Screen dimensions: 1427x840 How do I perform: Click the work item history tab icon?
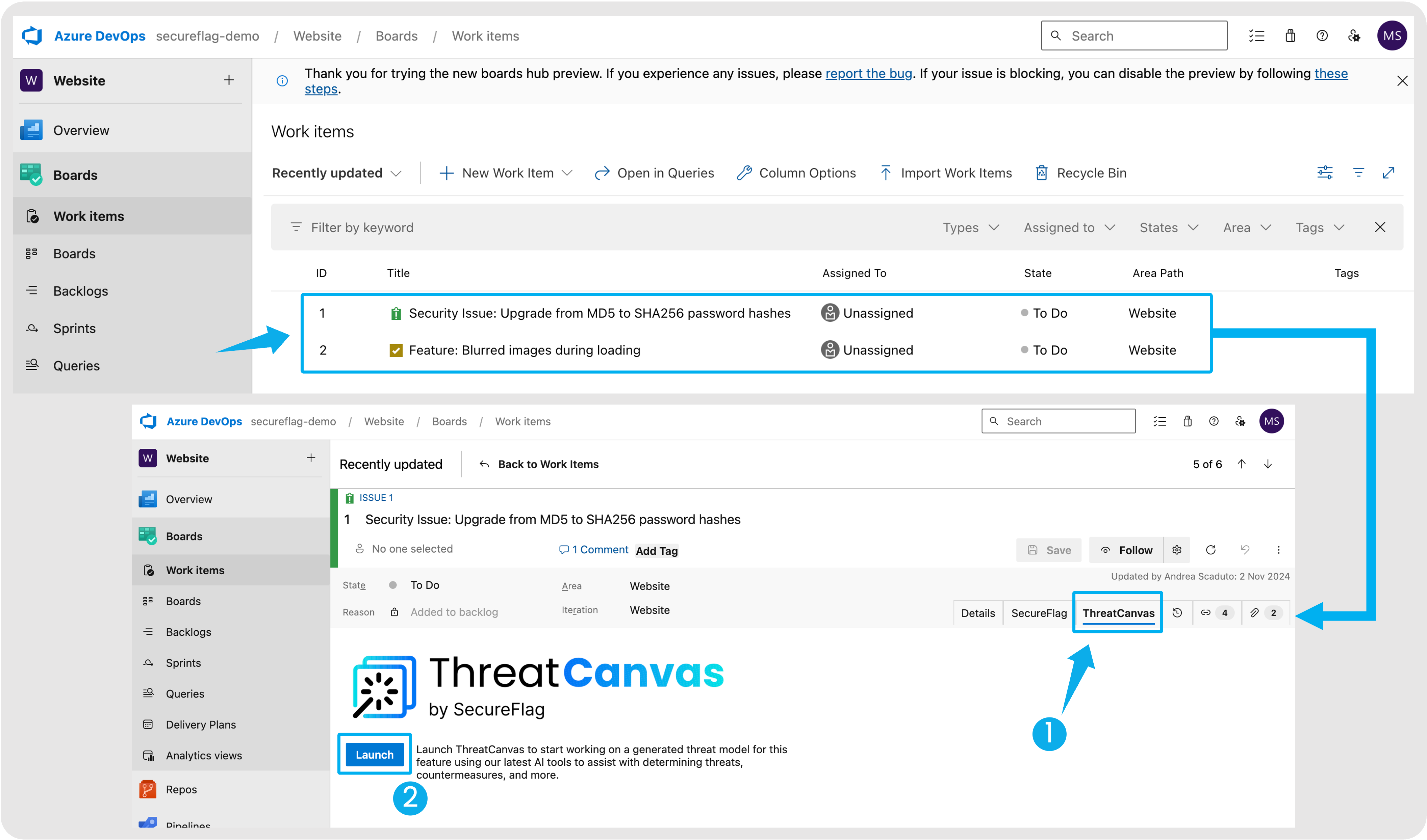[1177, 612]
